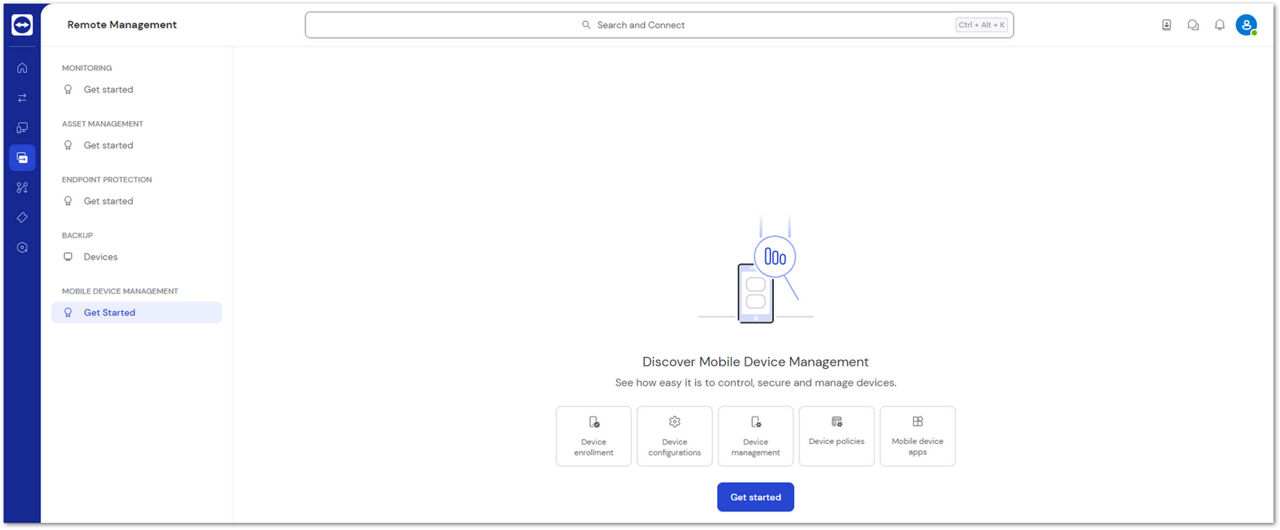Open the user profile avatar

pyautogui.click(x=1246, y=25)
